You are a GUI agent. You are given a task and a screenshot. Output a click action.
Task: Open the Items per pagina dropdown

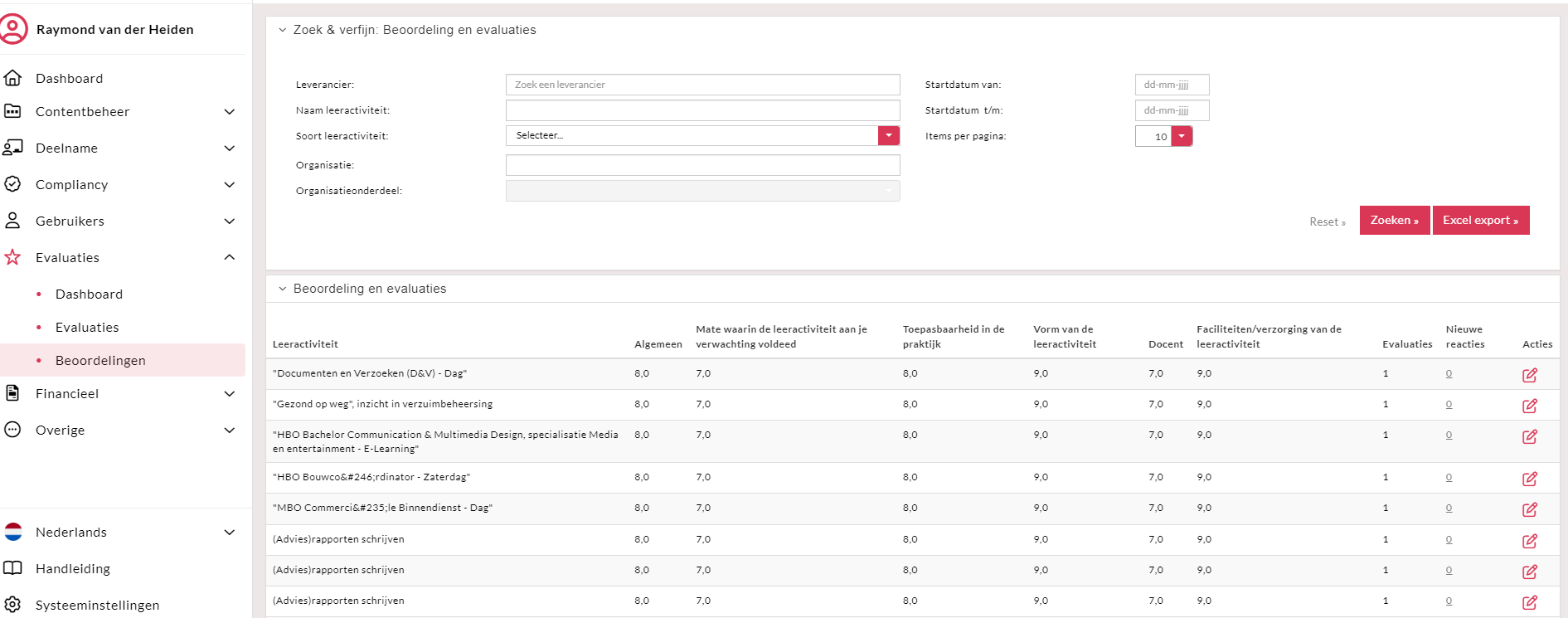(x=1182, y=136)
